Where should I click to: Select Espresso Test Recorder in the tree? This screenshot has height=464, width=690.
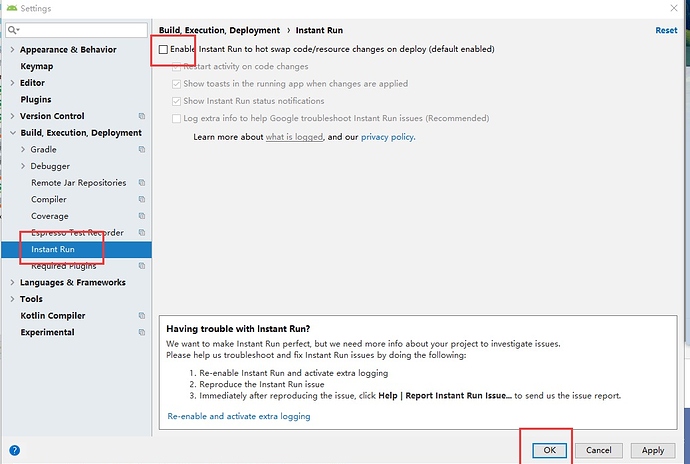77,232
